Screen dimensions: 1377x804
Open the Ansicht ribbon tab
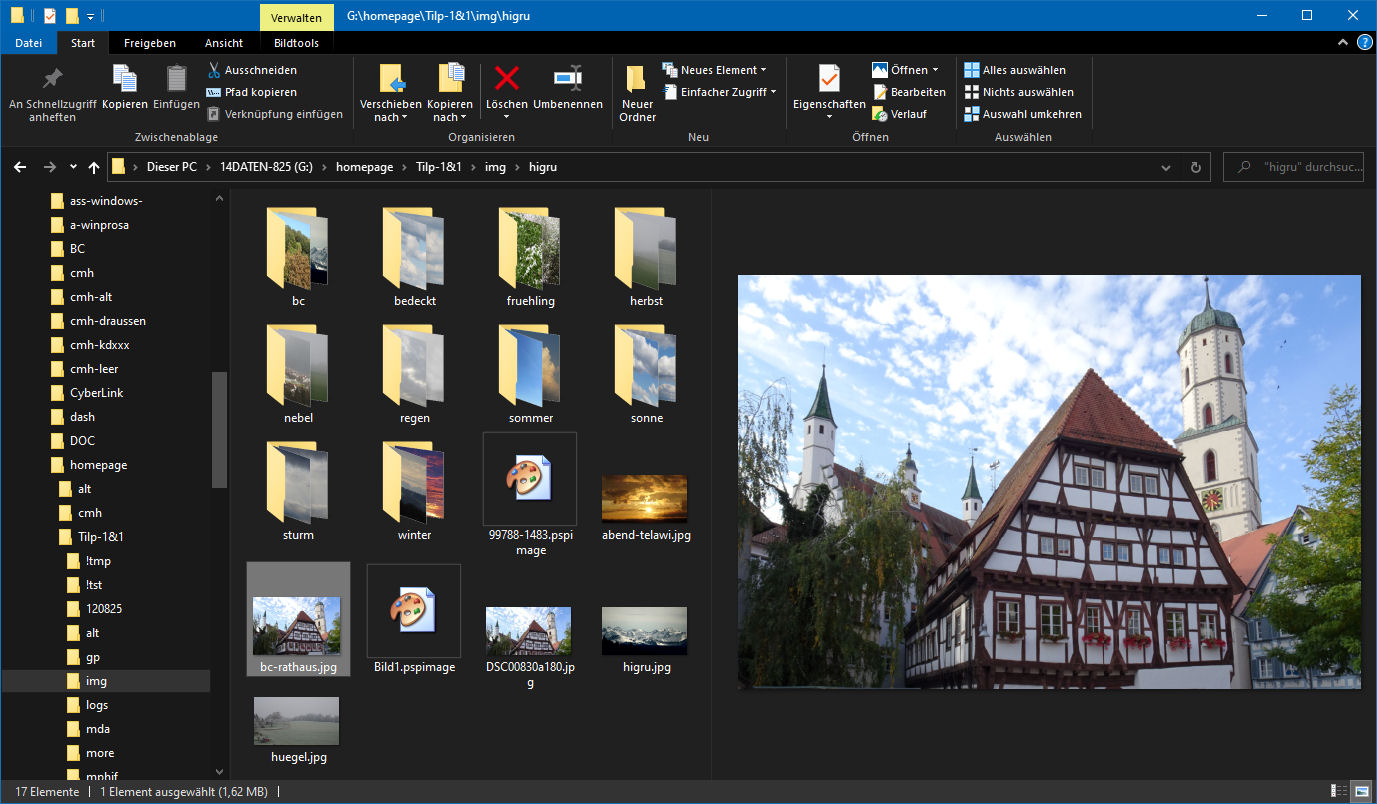tap(224, 43)
